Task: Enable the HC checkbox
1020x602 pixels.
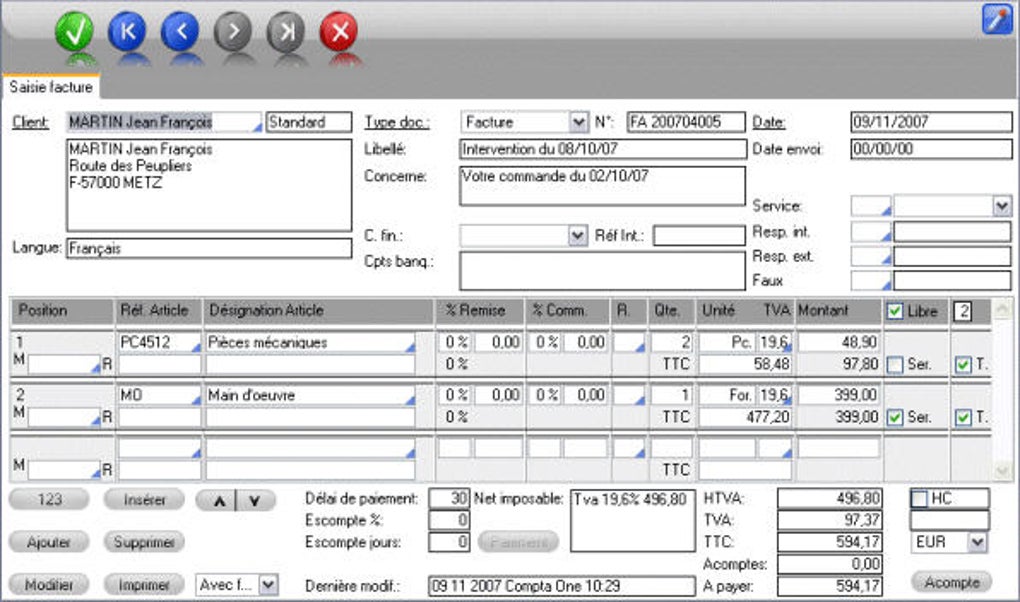Action: click(x=919, y=498)
